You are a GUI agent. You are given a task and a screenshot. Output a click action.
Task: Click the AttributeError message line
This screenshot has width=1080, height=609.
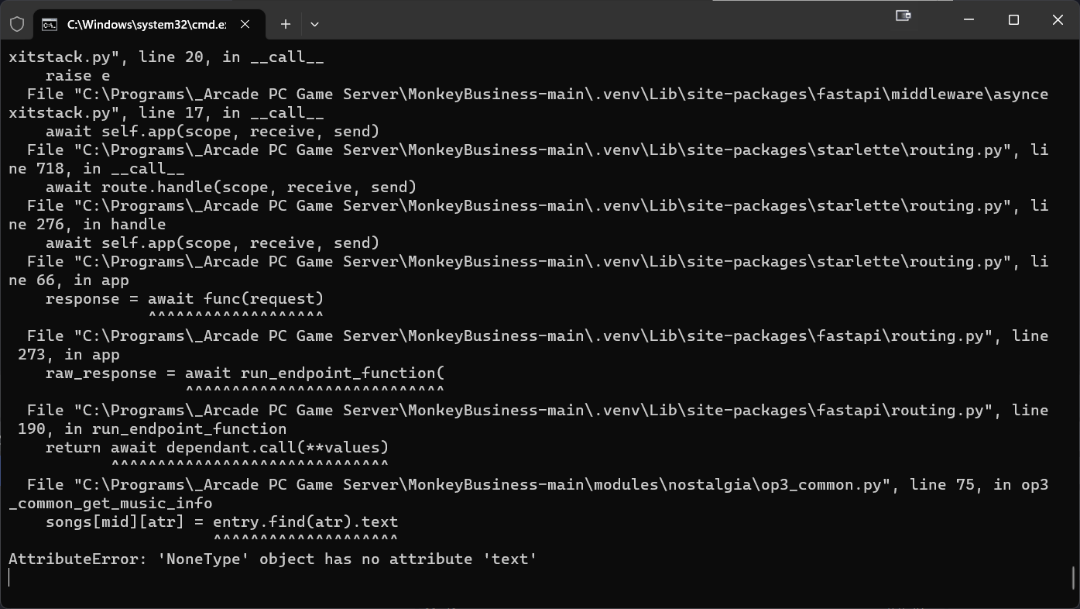click(x=270, y=559)
